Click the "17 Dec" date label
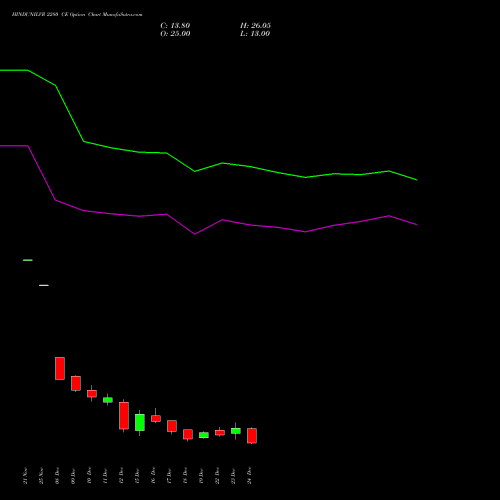 tap(169, 476)
